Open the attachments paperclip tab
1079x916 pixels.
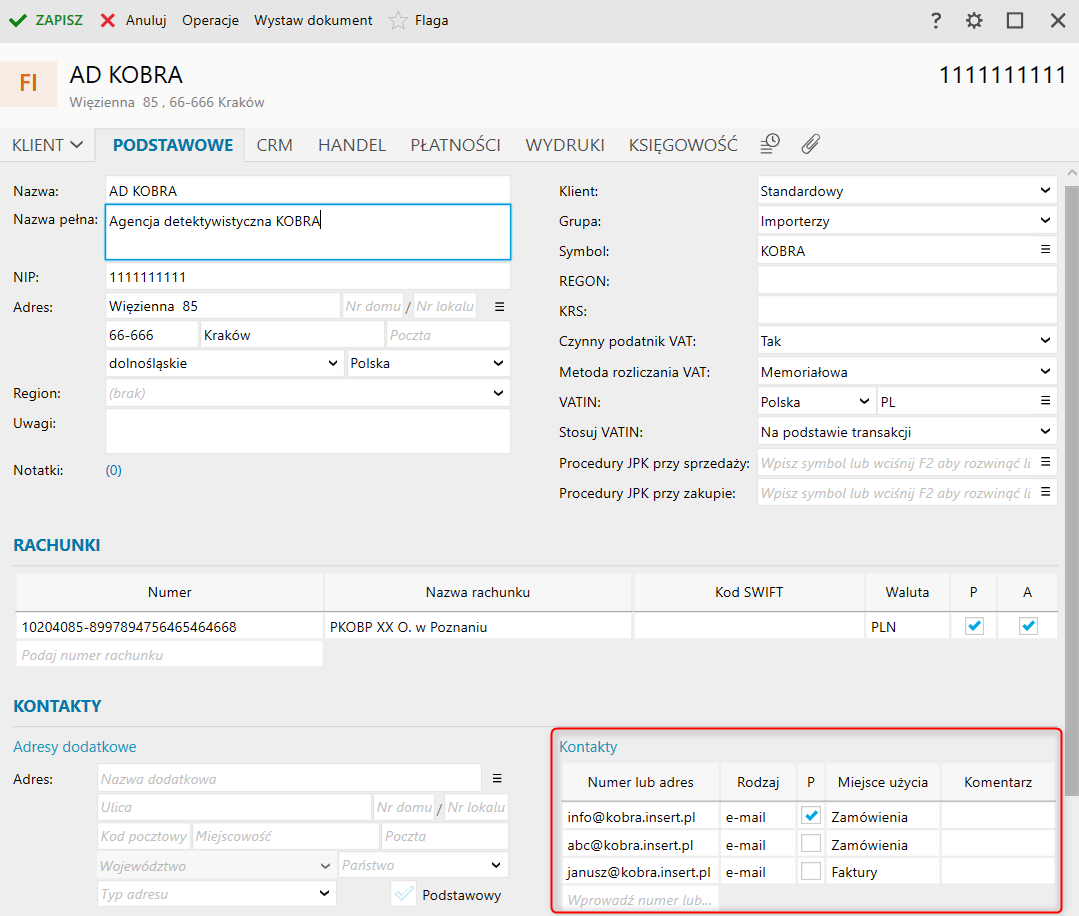(810, 144)
